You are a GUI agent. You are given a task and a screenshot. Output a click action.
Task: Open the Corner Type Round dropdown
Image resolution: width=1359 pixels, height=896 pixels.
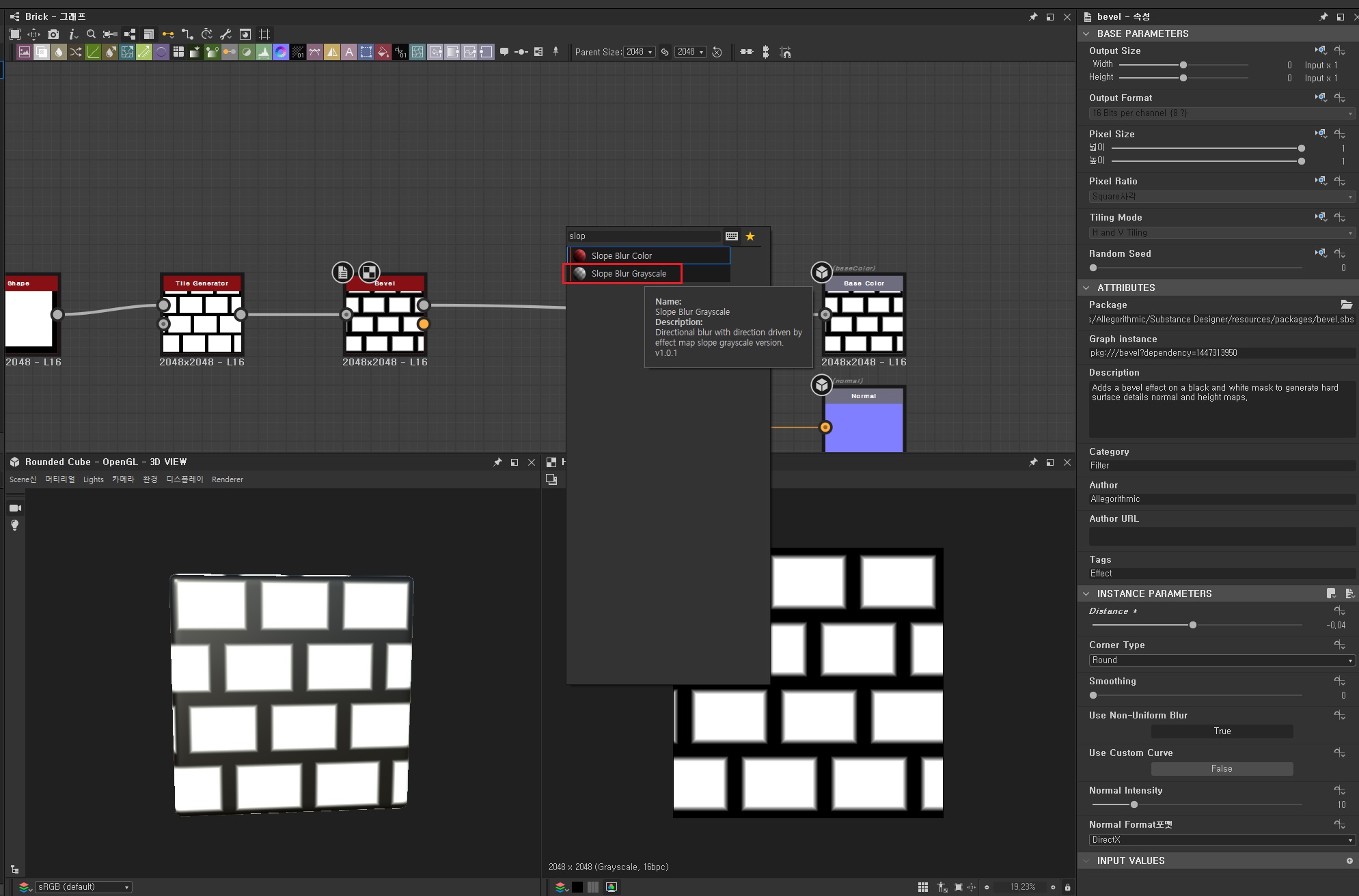pos(1222,660)
